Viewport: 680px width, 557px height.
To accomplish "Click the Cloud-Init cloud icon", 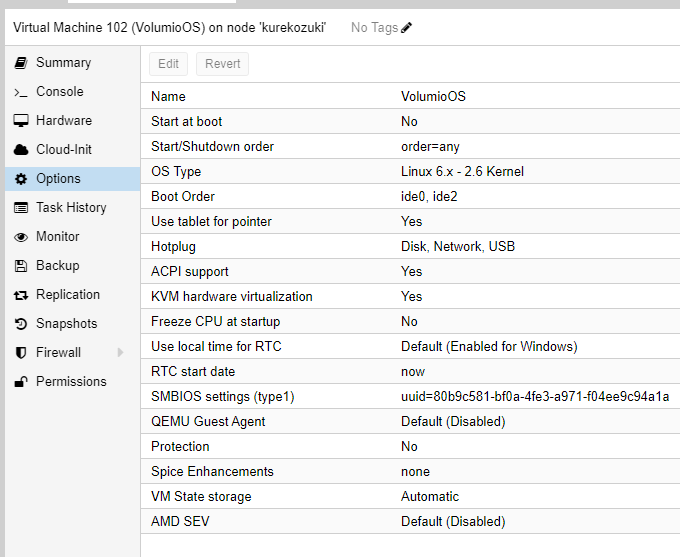I will pos(20,150).
